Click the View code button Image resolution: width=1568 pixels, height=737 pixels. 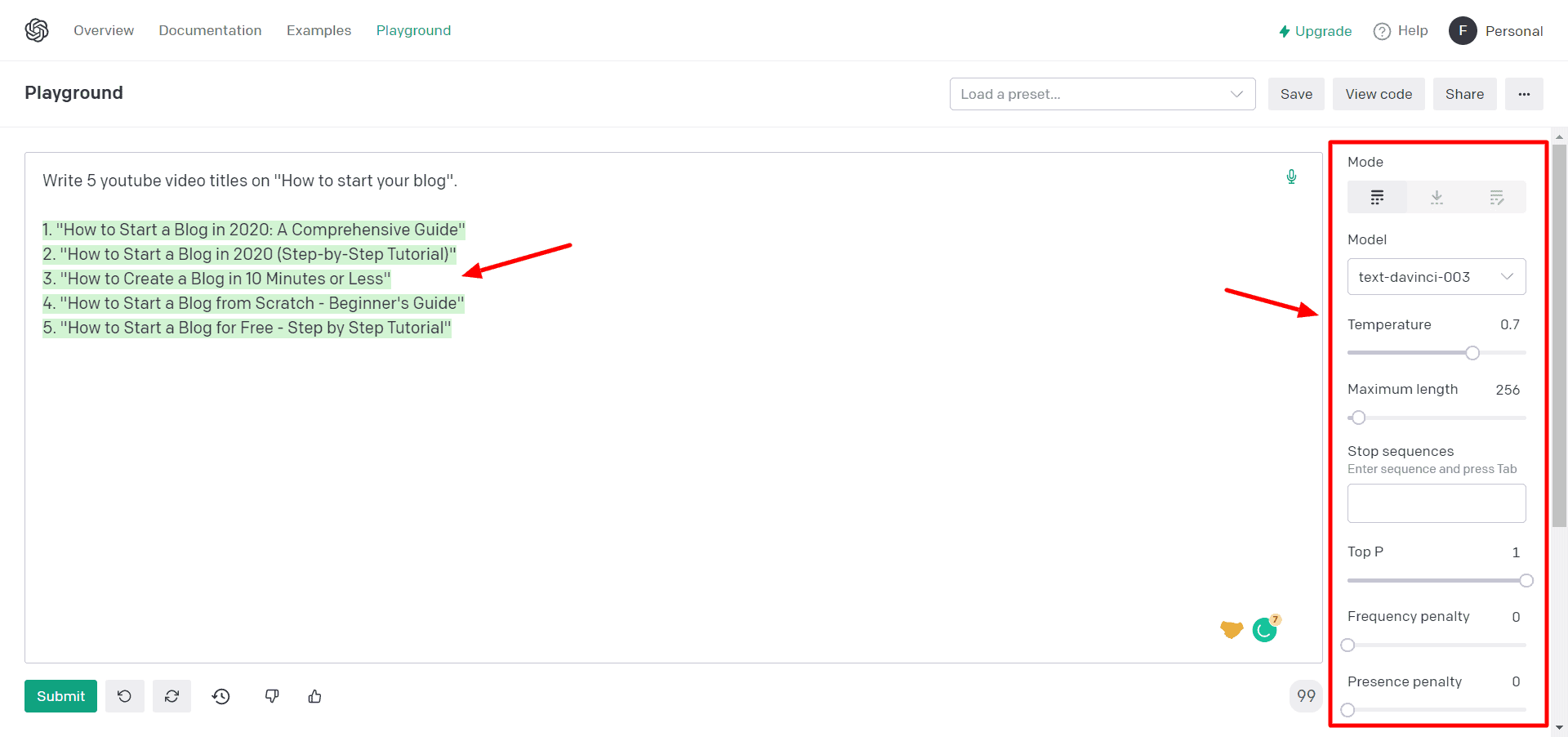coord(1379,94)
